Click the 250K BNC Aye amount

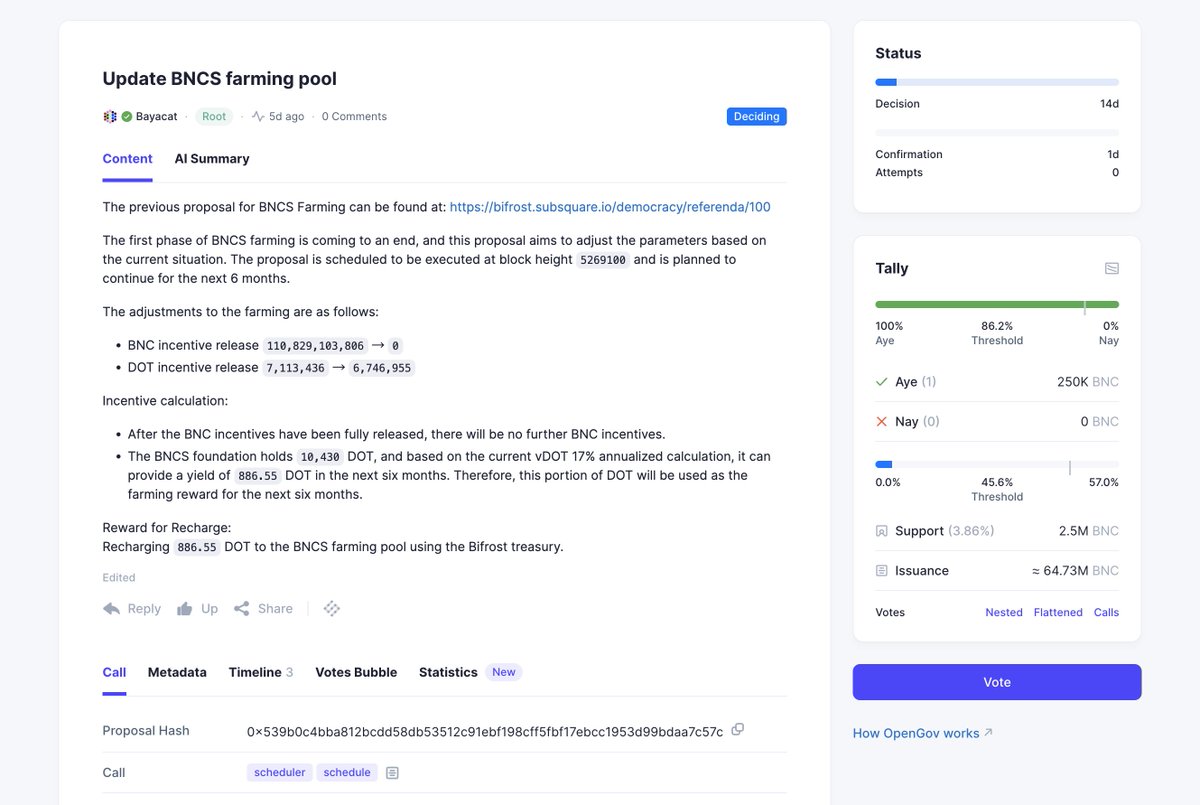[1088, 382]
